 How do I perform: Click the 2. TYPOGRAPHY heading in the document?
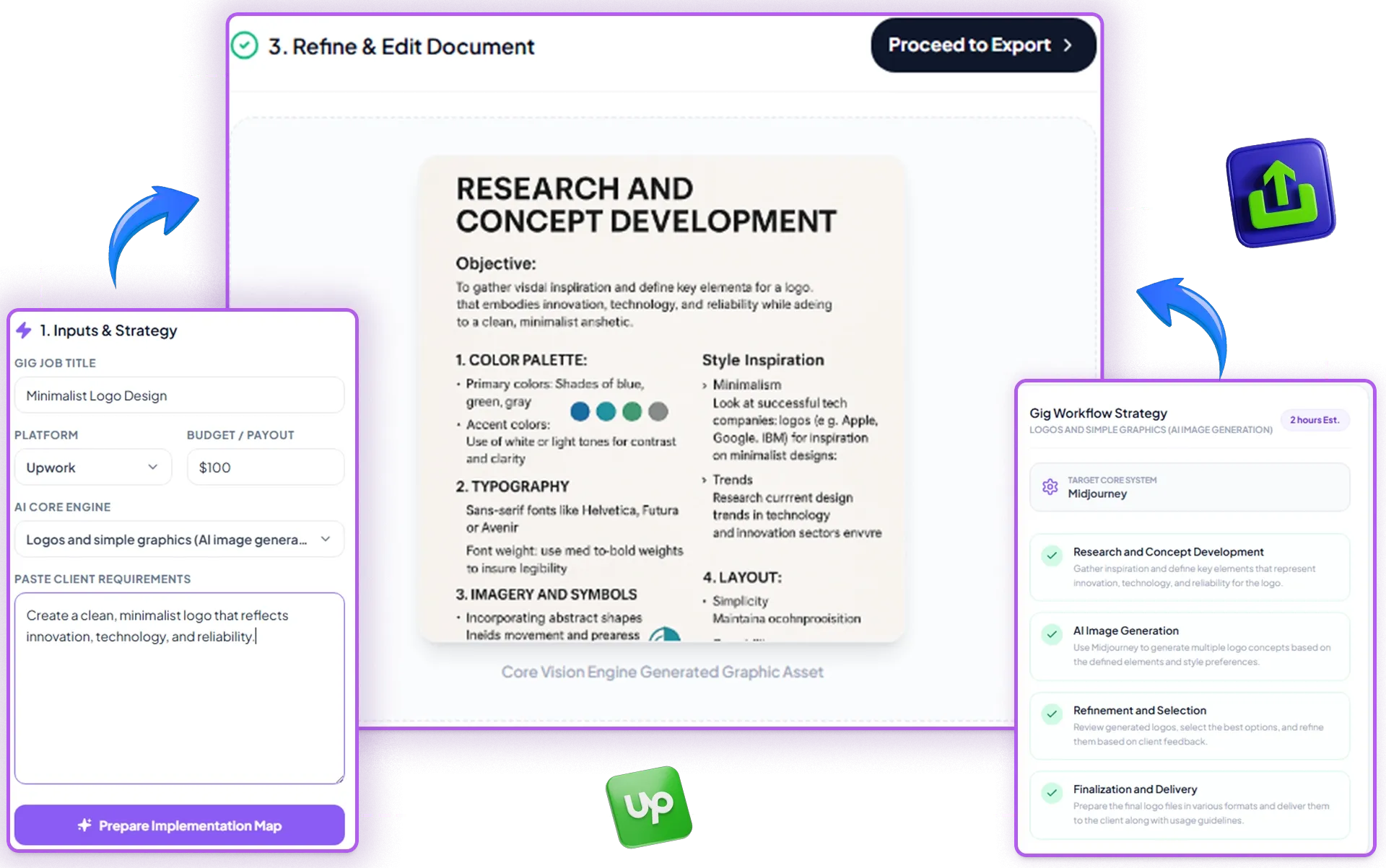513,486
